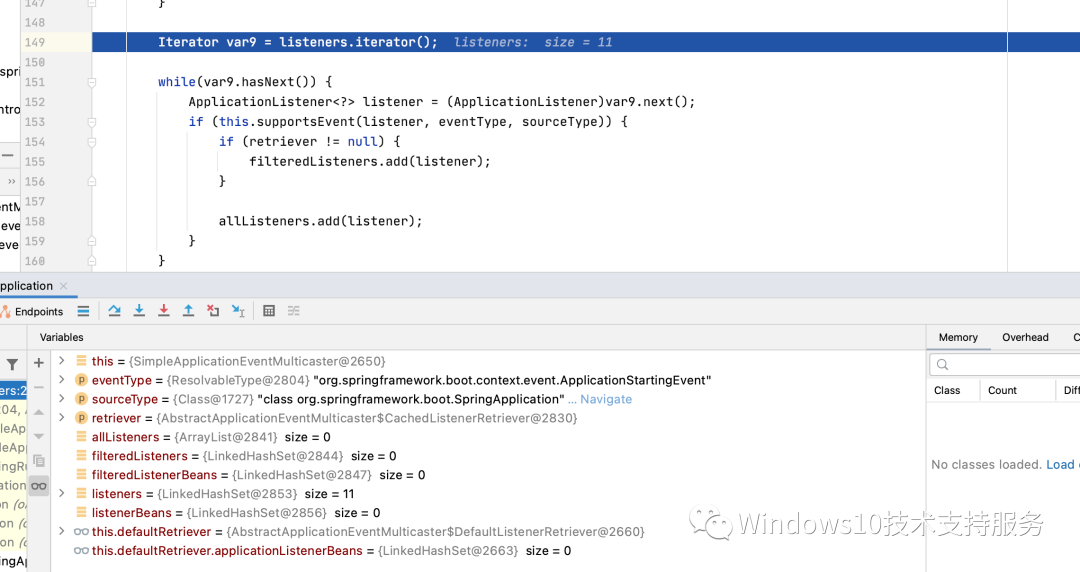Click the 'No classes loaded.' message

(986, 464)
